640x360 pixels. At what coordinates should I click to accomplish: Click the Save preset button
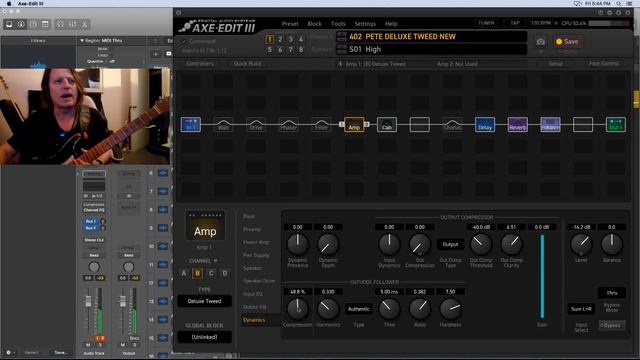tap(567, 42)
